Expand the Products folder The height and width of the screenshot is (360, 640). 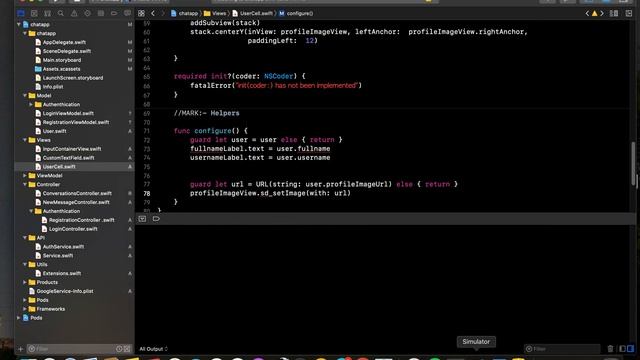25,282
